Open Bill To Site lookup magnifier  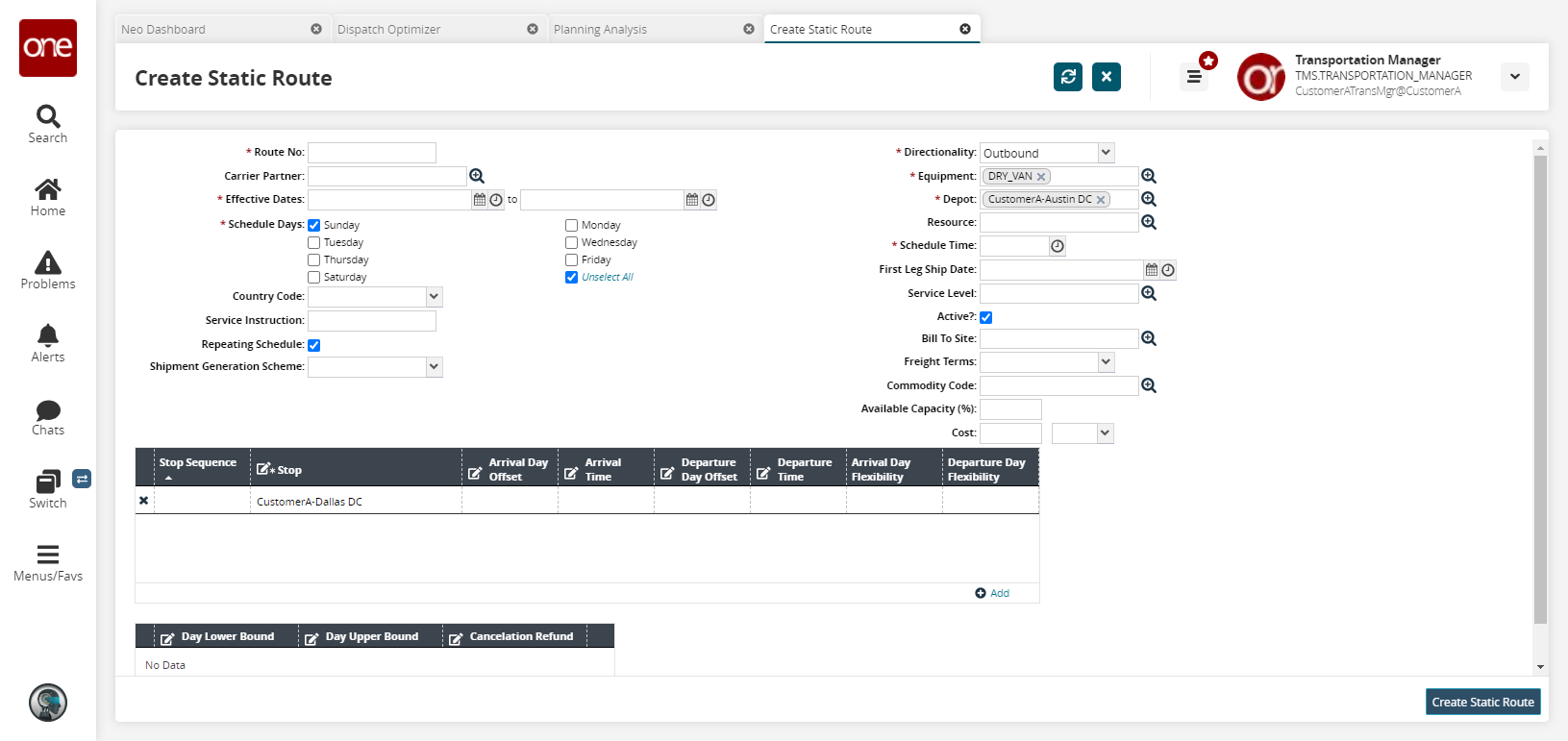1149,338
